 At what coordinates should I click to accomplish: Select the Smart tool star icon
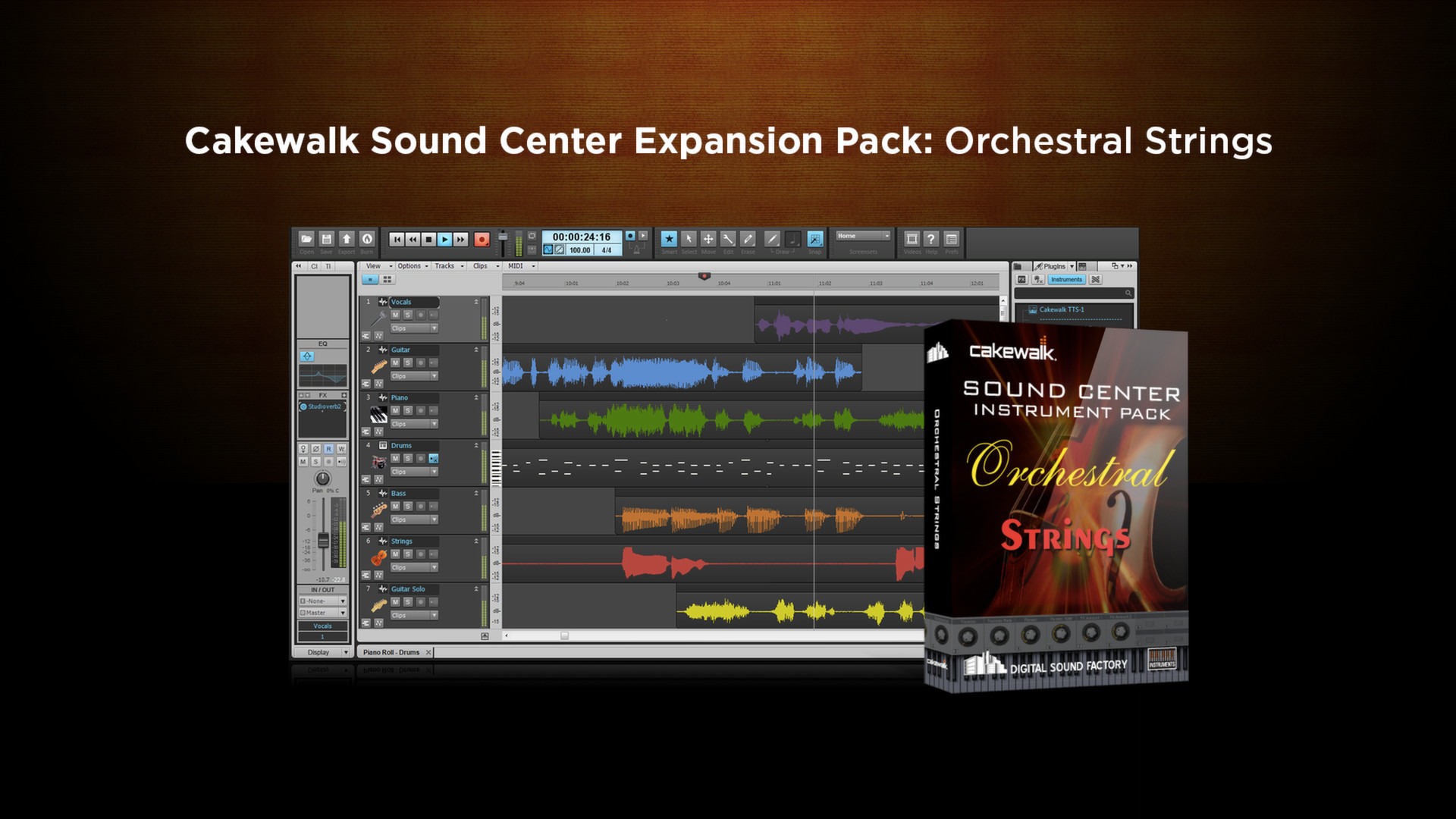click(x=668, y=239)
